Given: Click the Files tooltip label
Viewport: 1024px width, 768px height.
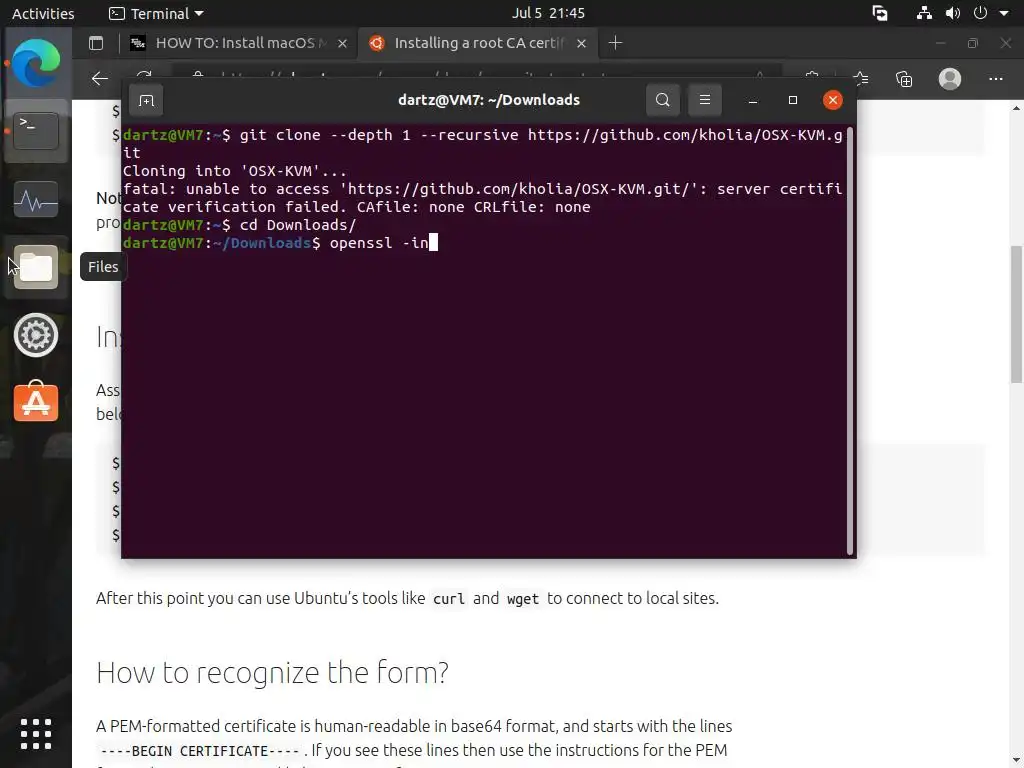Looking at the screenshot, I should [103, 267].
